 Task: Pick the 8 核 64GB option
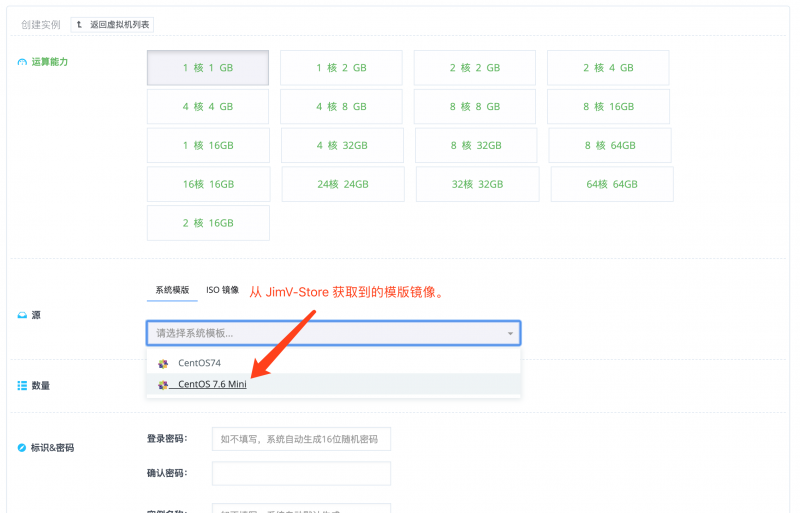(610, 145)
